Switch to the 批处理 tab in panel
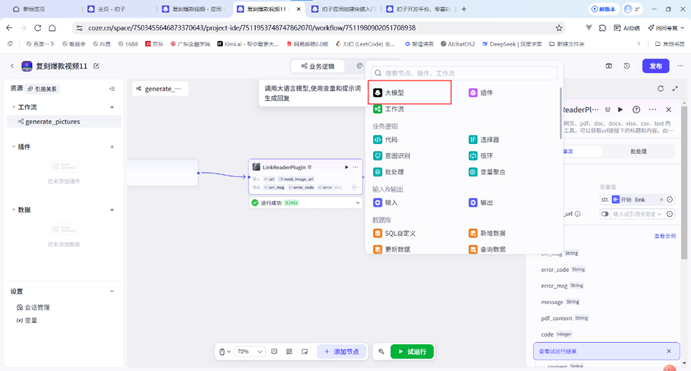 pos(638,151)
